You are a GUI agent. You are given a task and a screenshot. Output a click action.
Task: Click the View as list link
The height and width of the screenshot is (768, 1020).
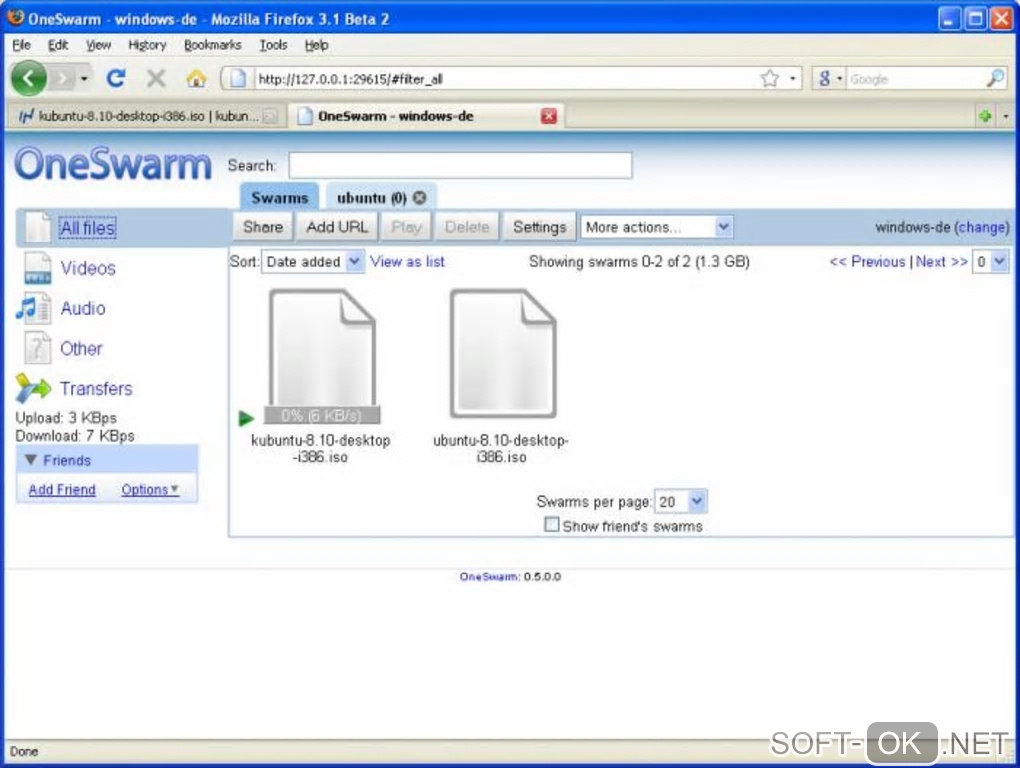407,261
